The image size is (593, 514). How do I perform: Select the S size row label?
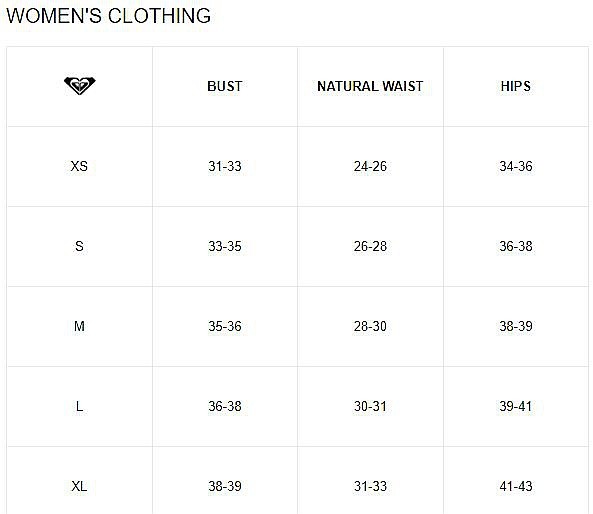[x=79, y=246]
